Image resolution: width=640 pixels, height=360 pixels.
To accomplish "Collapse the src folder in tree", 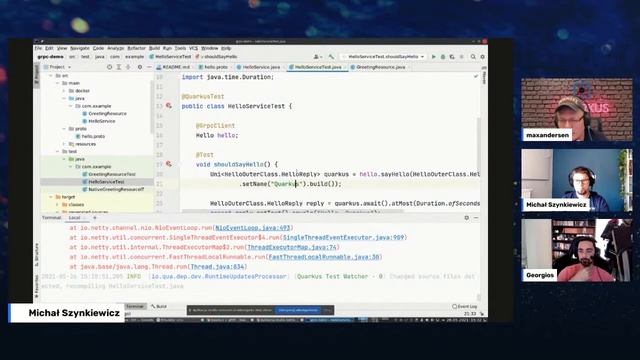I will (x=51, y=76).
